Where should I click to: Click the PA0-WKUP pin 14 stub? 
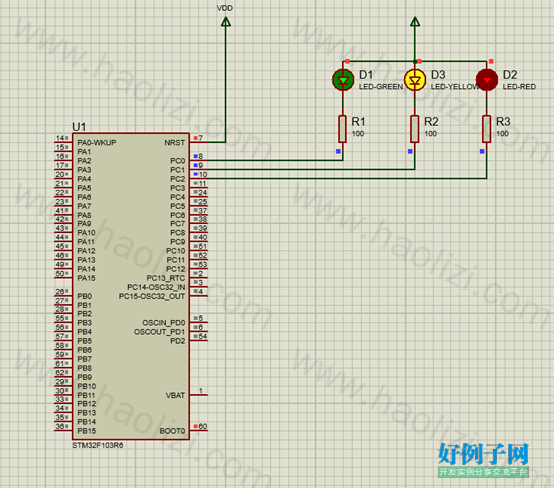(x=63, y=142)
